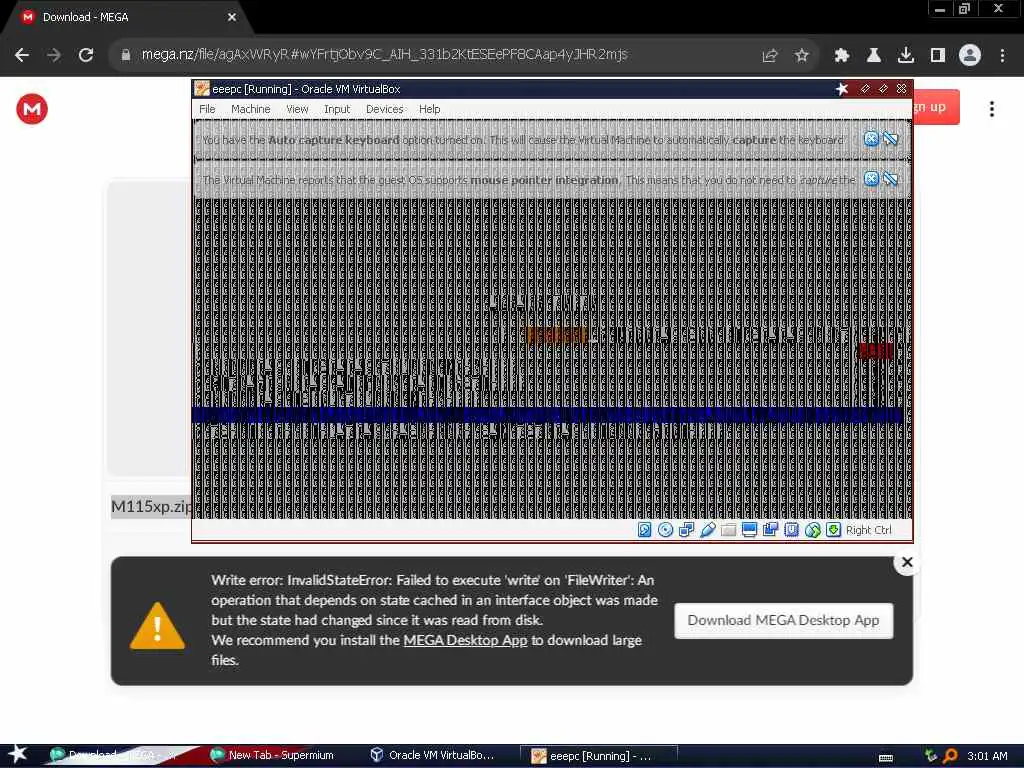1024x768 pixels.
Task: Open the VirtualBox Input menu
Action: point(337,109)
